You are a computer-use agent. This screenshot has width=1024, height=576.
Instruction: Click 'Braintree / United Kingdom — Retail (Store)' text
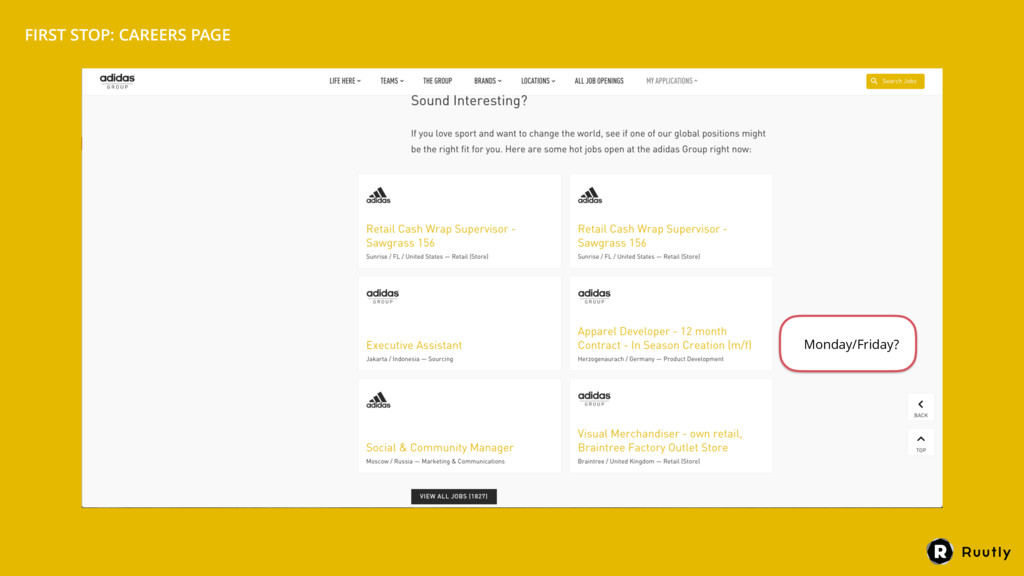coord(639,462)
